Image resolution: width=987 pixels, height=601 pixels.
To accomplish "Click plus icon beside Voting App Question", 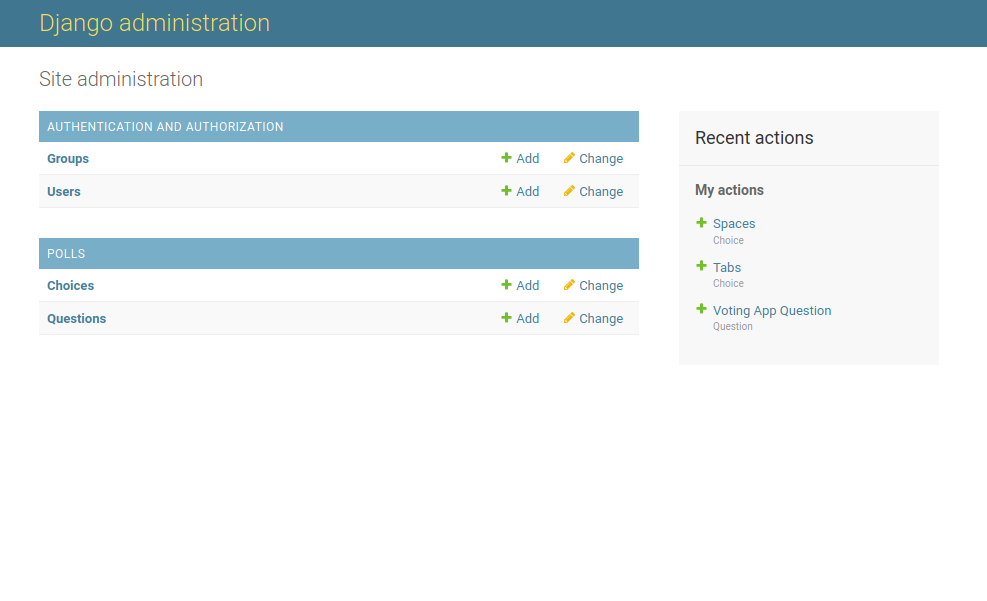I will click(x=701, y=309).
